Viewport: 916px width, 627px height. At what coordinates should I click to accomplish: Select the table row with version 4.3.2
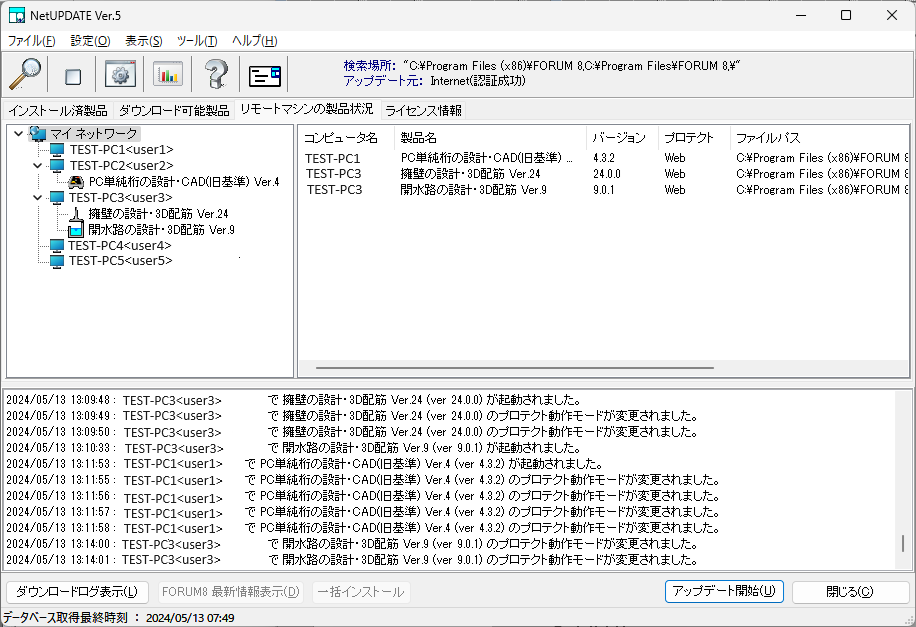click(x=605, y=158)
